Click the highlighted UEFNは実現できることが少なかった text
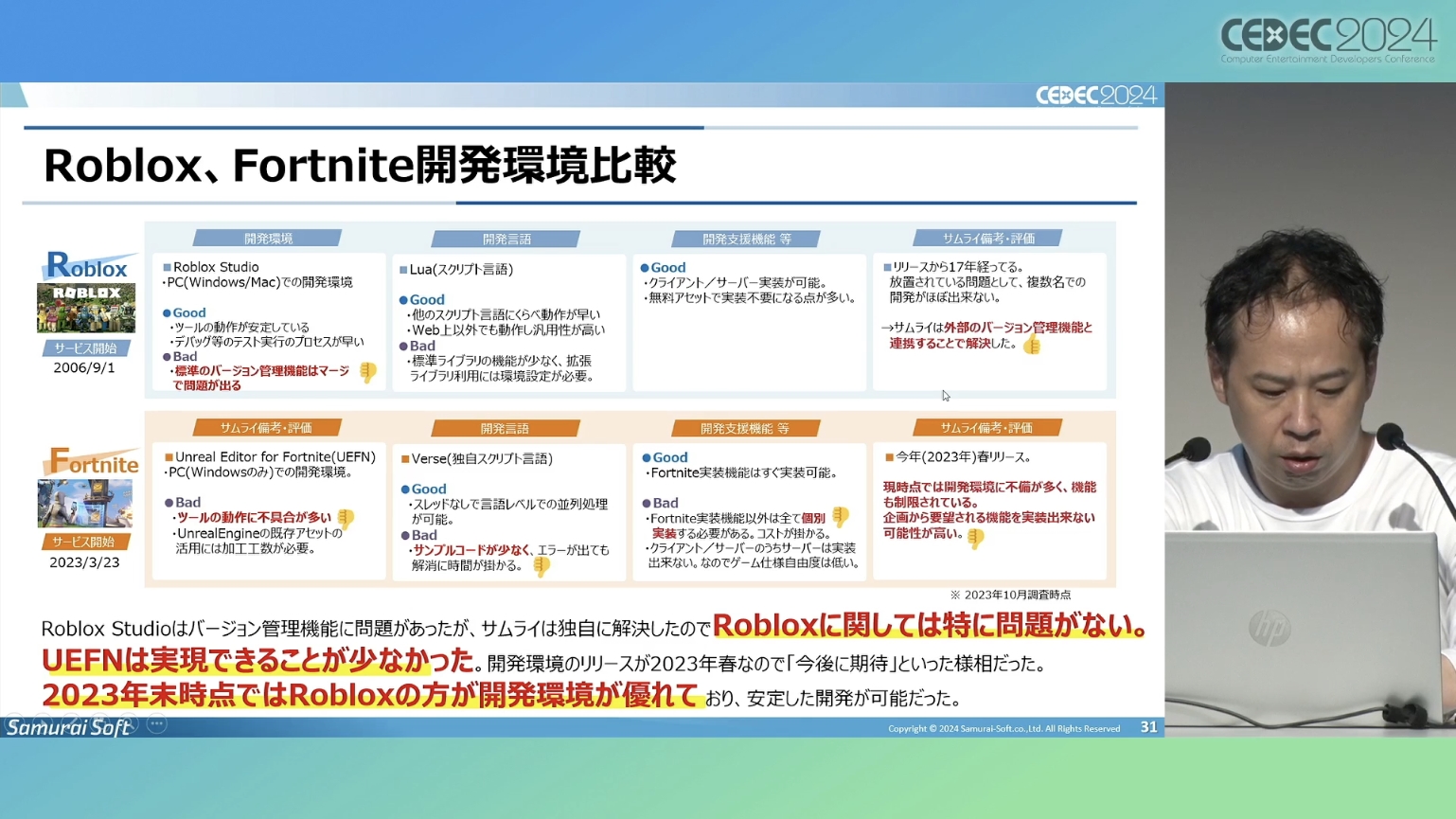This screenshot has height=819, width=1456. tap(257, 660)
